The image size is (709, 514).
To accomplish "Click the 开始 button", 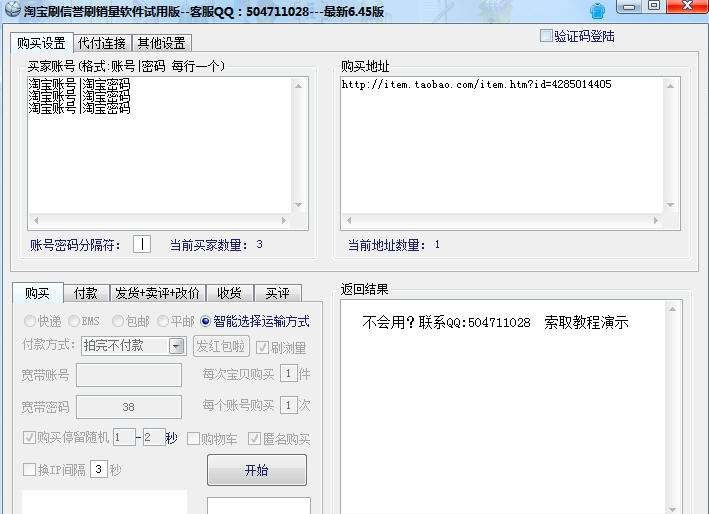I will 257,470.
